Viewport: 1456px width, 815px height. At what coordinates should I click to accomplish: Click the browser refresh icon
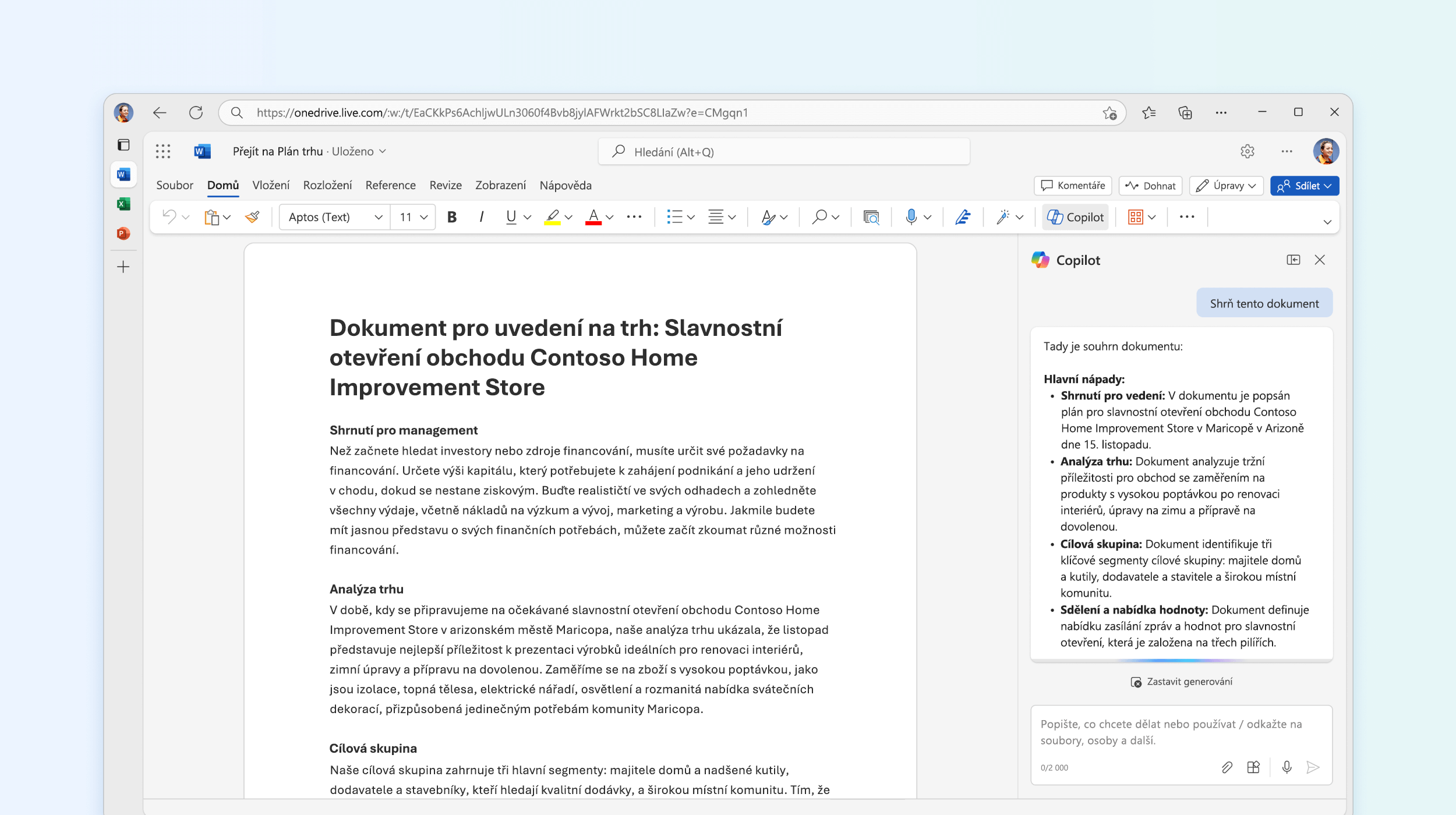[x=196, y=112]
